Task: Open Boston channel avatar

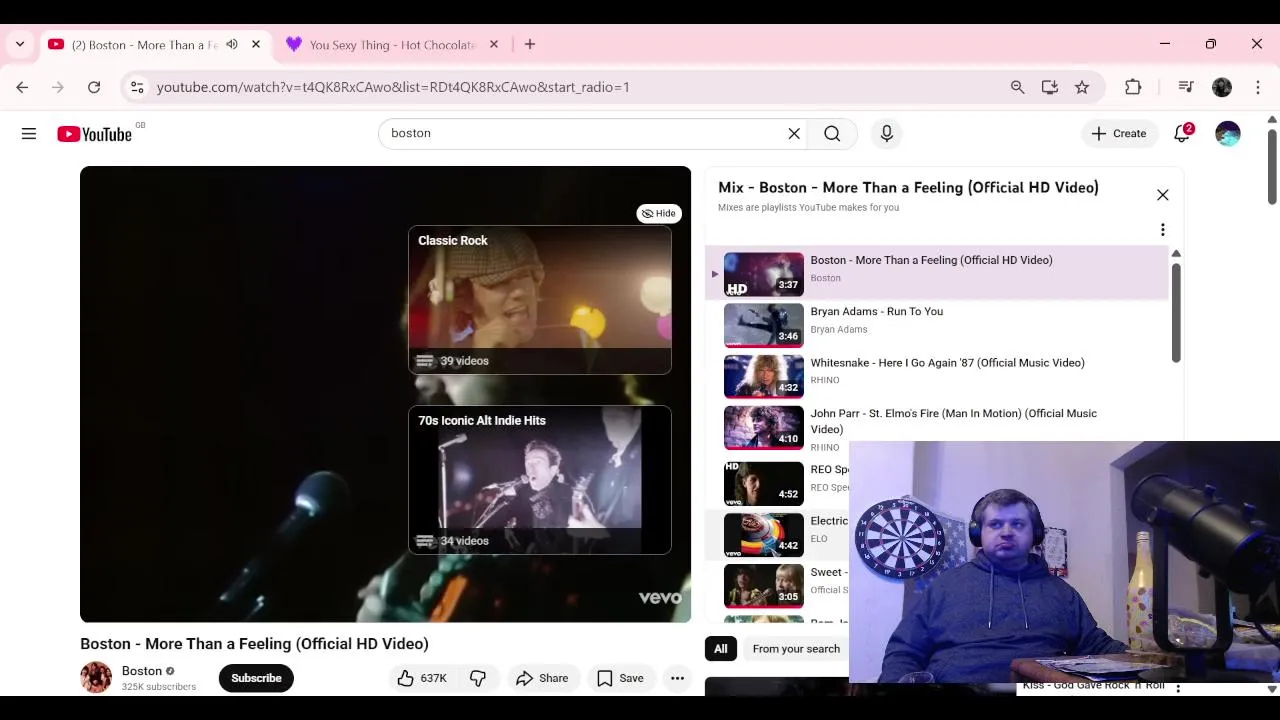Action: click(96, 677)
